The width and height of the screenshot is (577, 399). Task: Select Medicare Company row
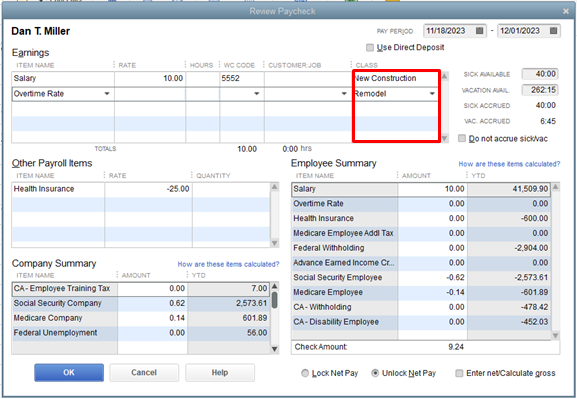pos(141,318)
